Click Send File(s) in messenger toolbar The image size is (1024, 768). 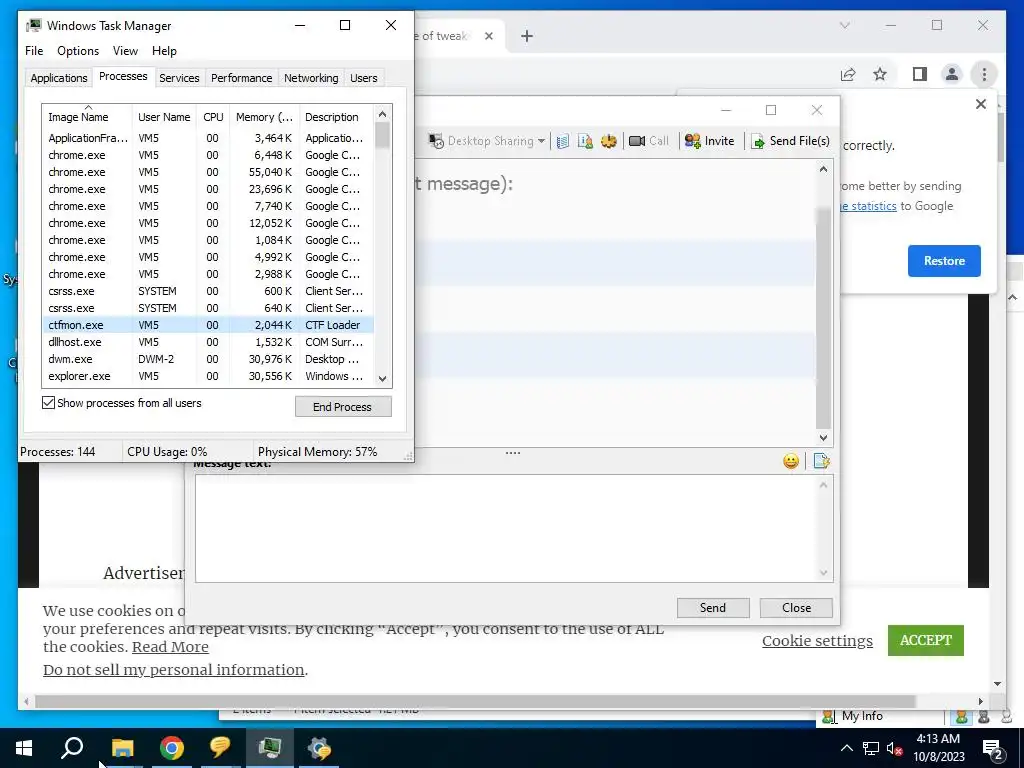tap(790, 141)
